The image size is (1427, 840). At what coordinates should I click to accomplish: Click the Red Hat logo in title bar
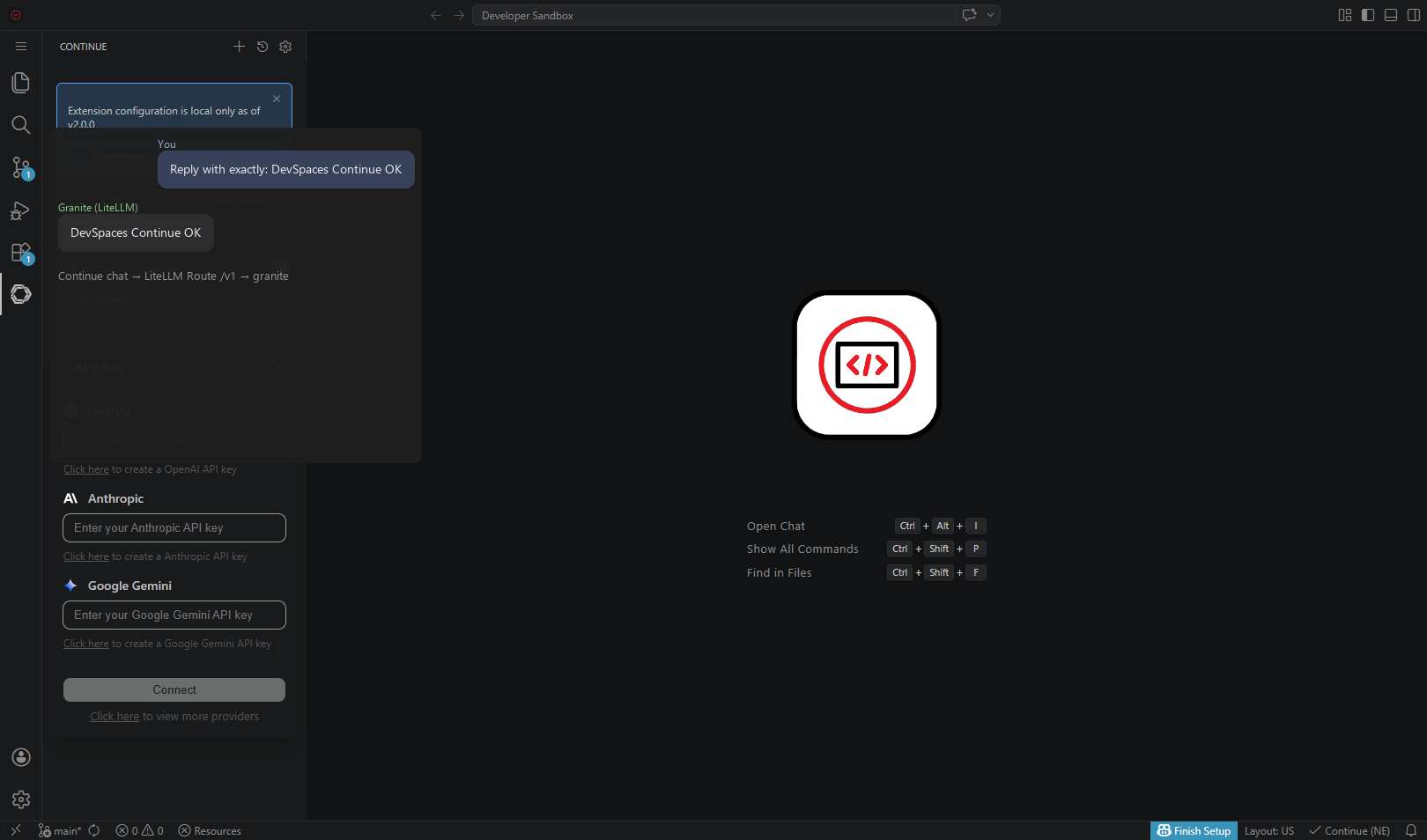click(16, 15)
